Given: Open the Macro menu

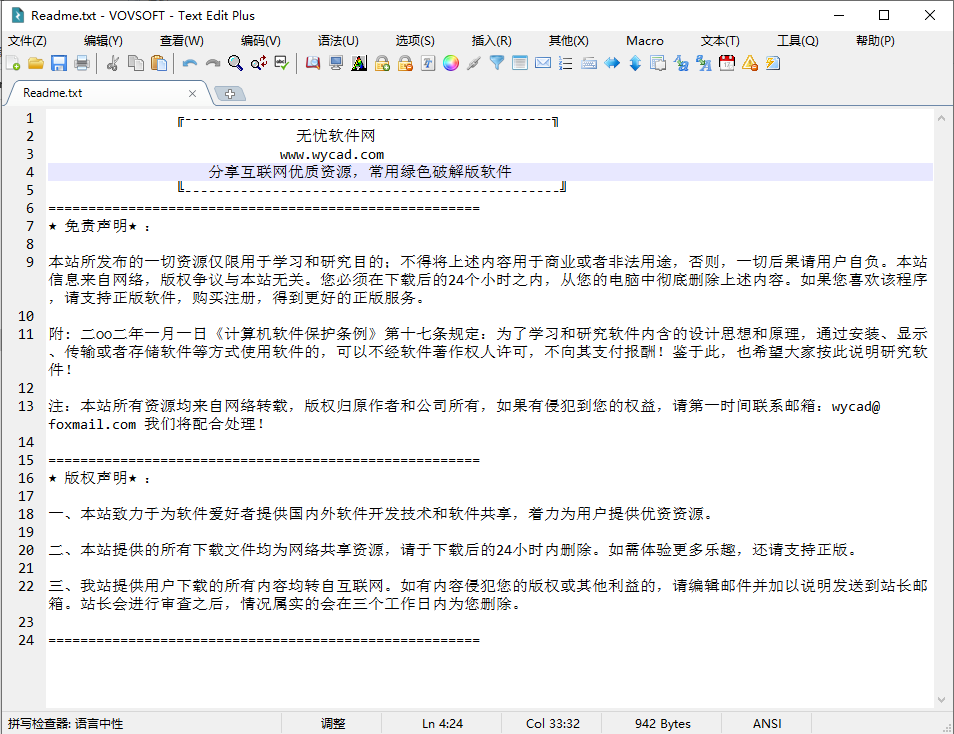Looking at the screenshot, I should (644, 40).
